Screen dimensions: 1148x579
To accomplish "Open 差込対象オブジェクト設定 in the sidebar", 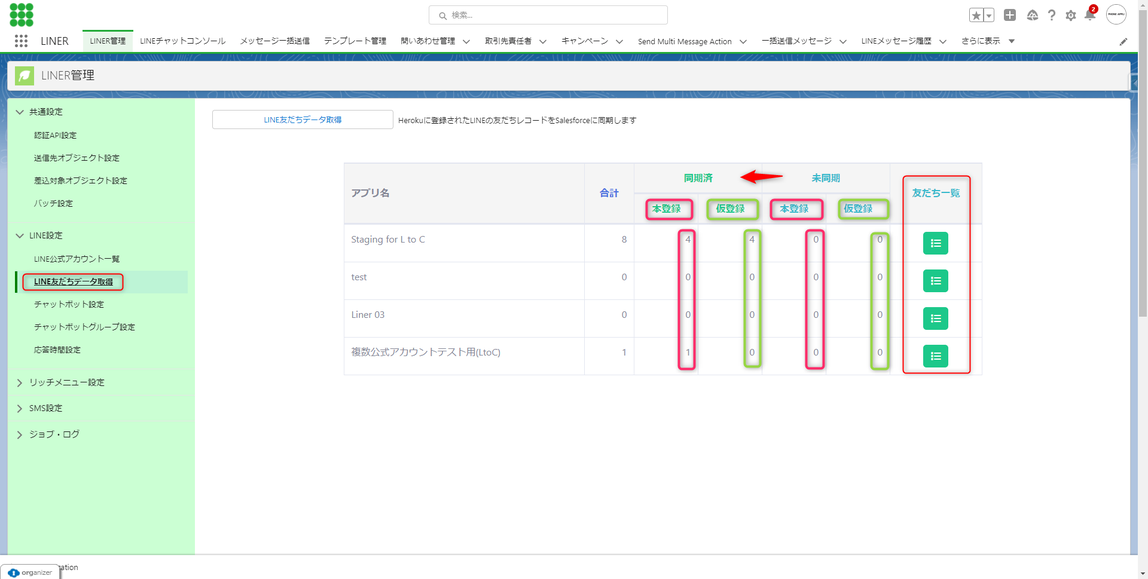I will pos(80,180).
